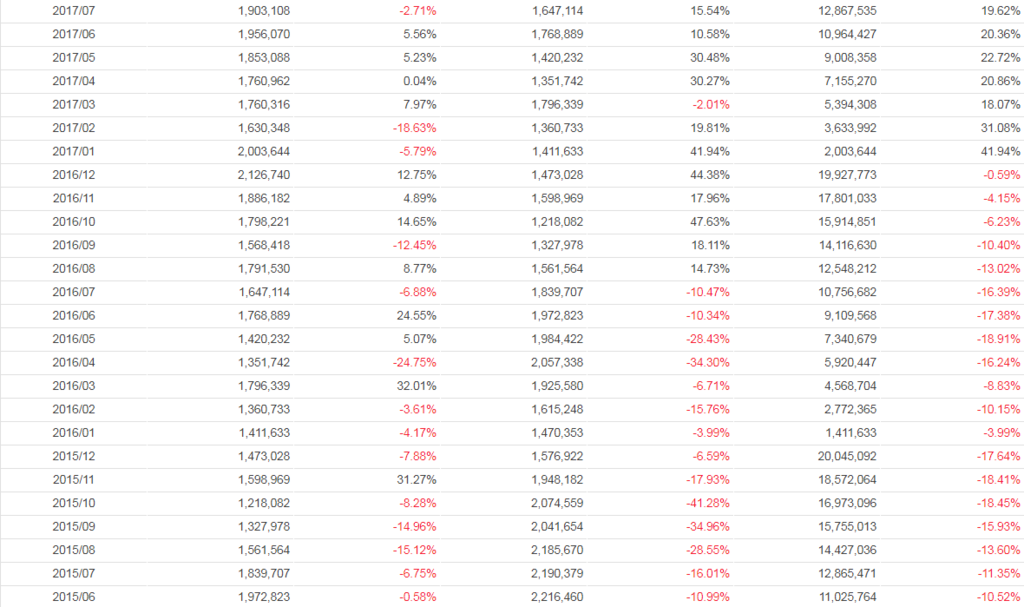
Task: Select value 2,216,460 in the 2015/06 row
Action: coord(555,597)
